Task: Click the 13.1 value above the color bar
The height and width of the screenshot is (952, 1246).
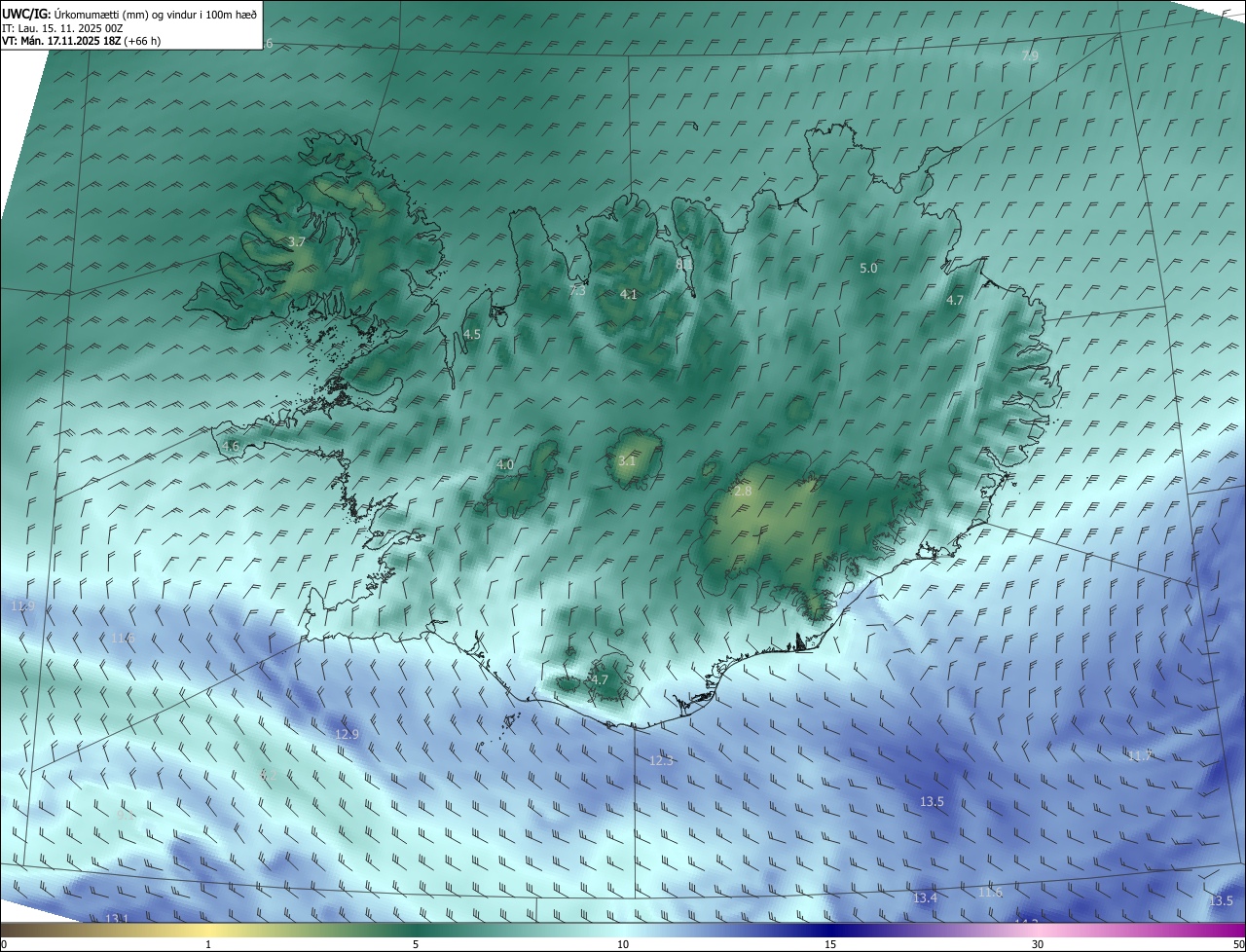Action: point(117,918)
